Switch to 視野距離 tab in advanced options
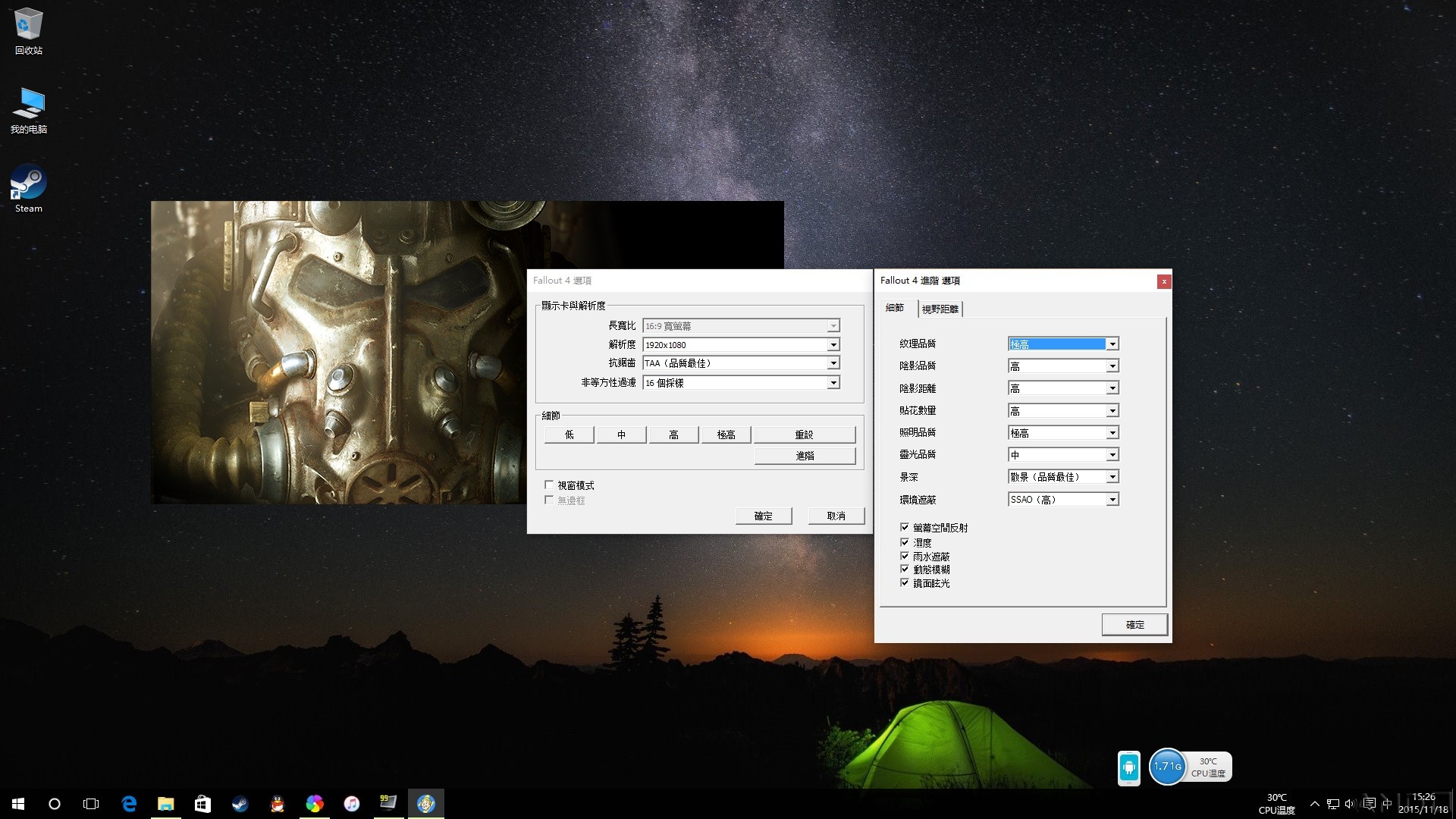1456x819 pixels. click(939, 308)
